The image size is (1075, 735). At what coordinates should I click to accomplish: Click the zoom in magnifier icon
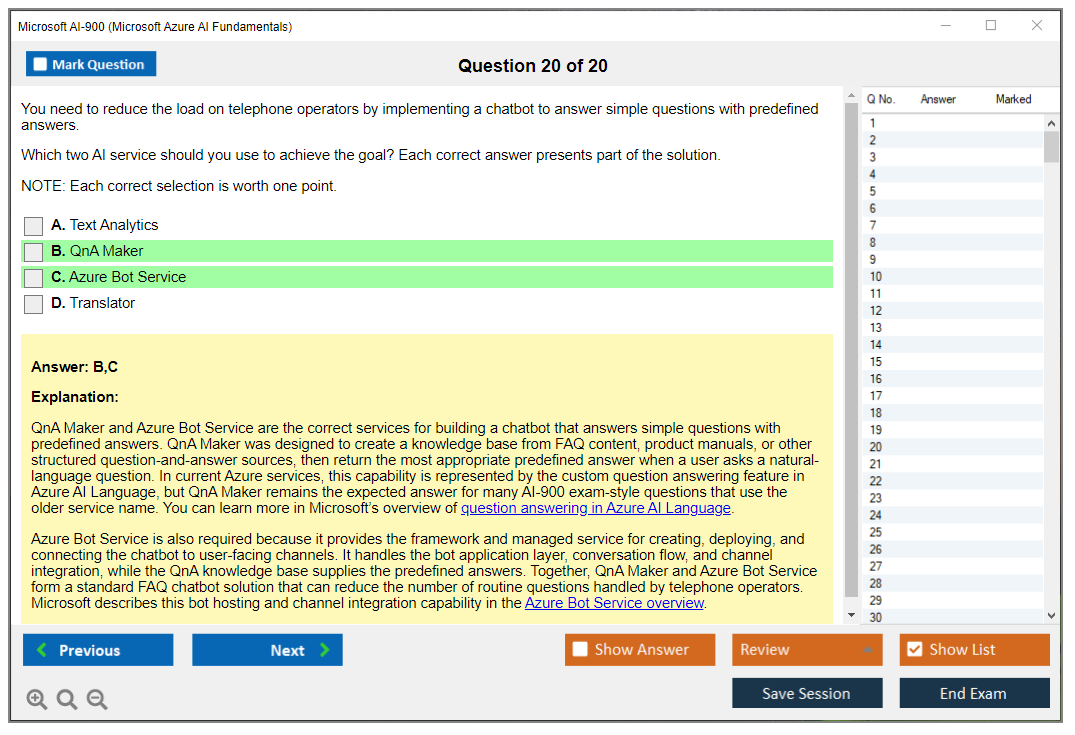(x=36, y=699)
